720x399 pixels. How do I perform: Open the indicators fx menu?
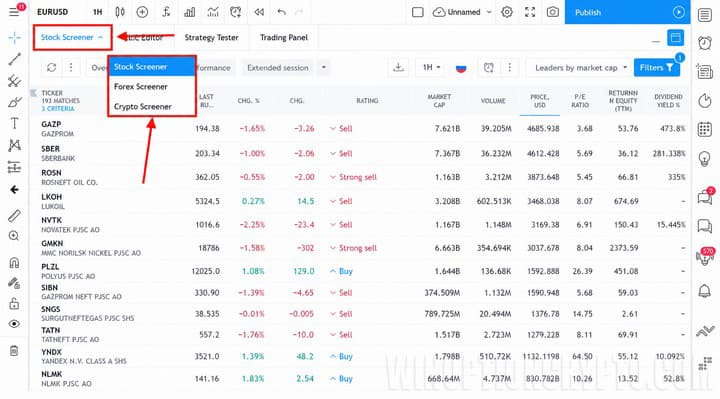point(166,12)
